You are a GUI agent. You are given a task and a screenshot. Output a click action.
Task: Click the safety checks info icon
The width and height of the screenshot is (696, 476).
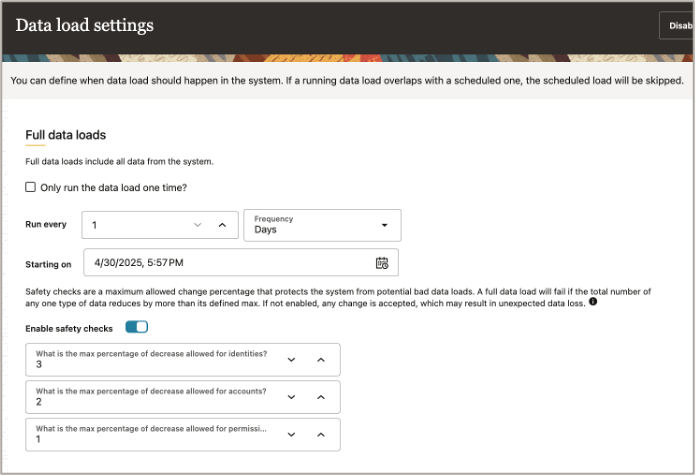click(593, 301)
